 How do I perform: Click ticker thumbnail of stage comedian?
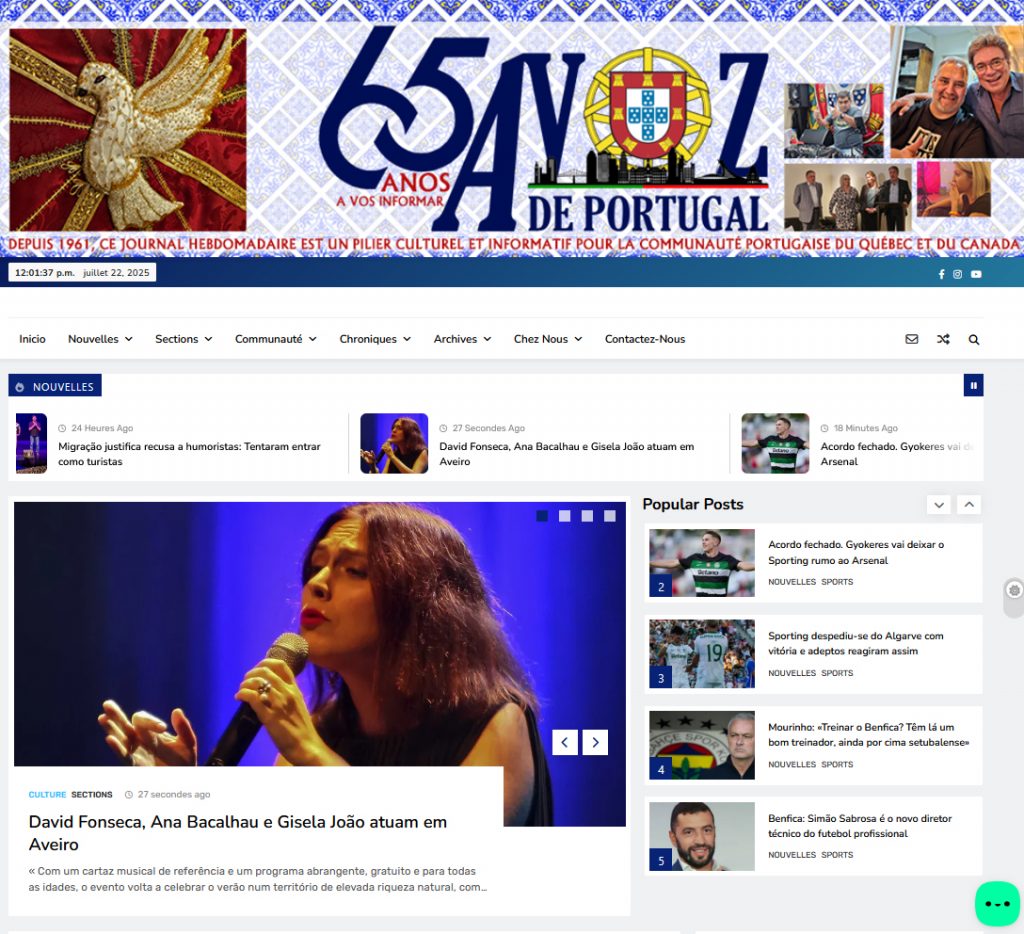(31, 443)
